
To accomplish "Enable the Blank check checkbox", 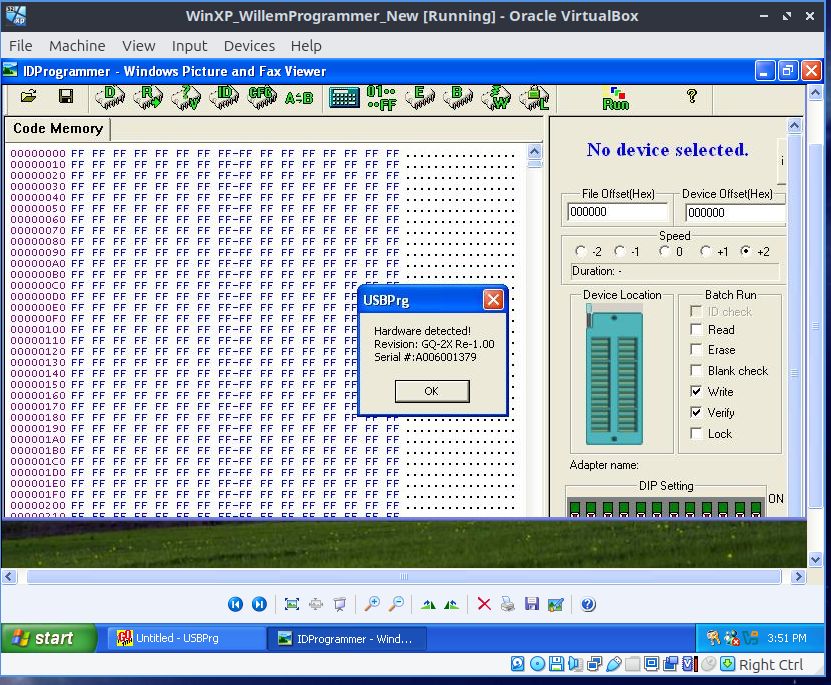I will point(696,371).
